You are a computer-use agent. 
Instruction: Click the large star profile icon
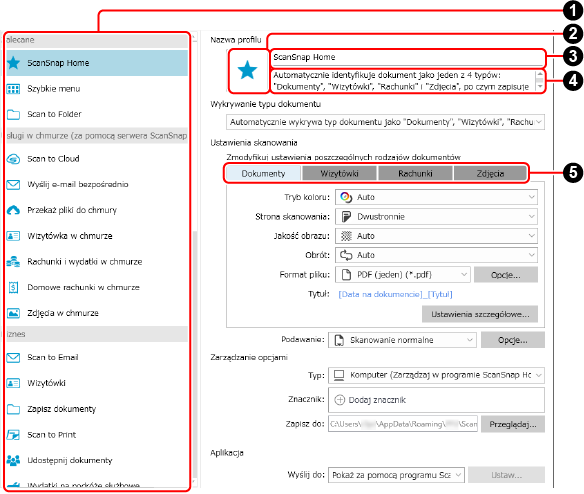[248, 70]
